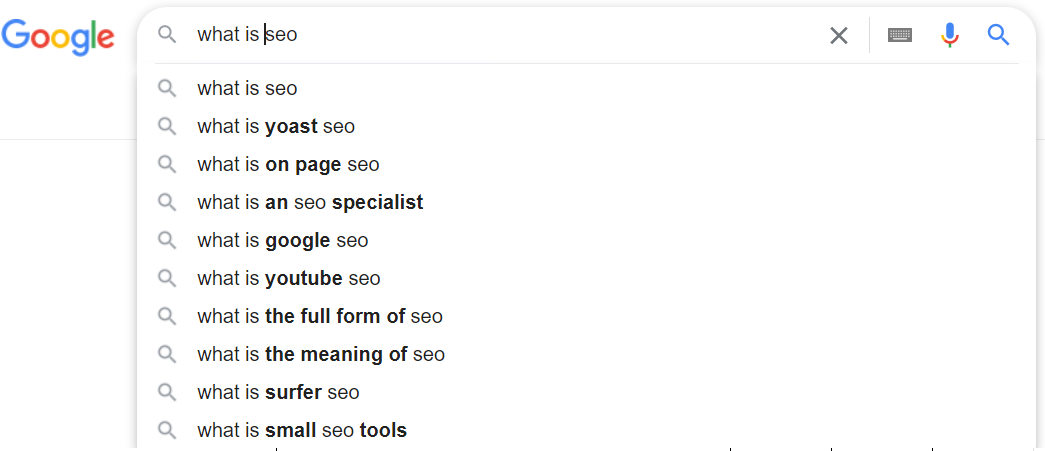Choose "what is the meaning of seo"
This screenshot has width=1045, height=451.
[x=320, y=354]
